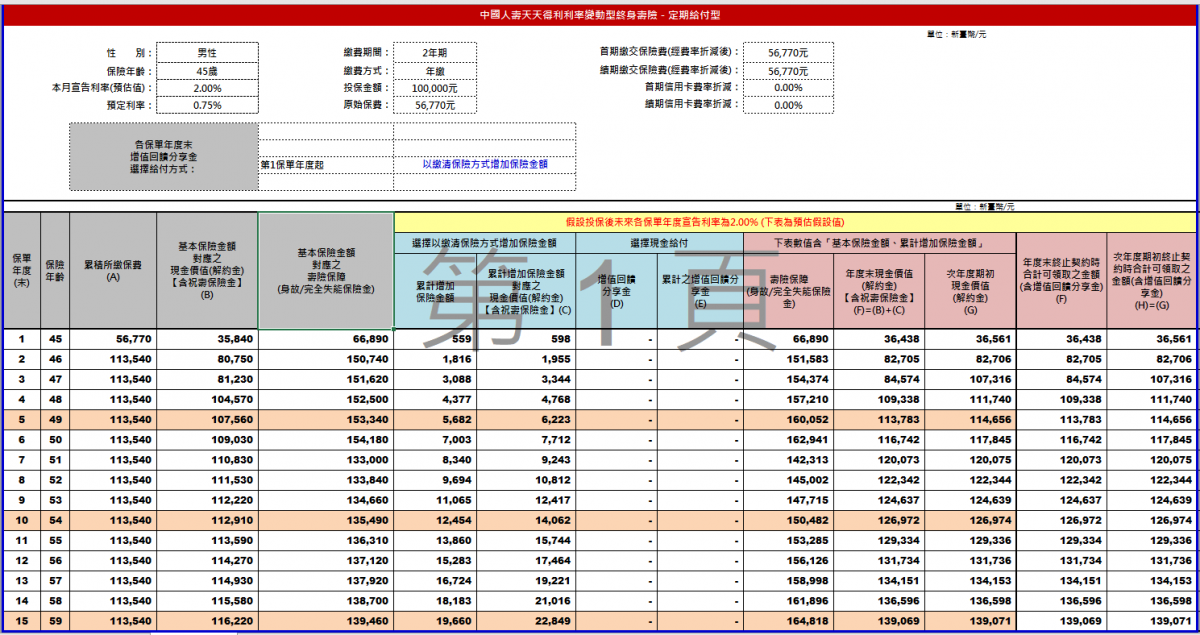Select the 累計增加保險金額 column header
1200x635 pixels.
coord(434,290)
